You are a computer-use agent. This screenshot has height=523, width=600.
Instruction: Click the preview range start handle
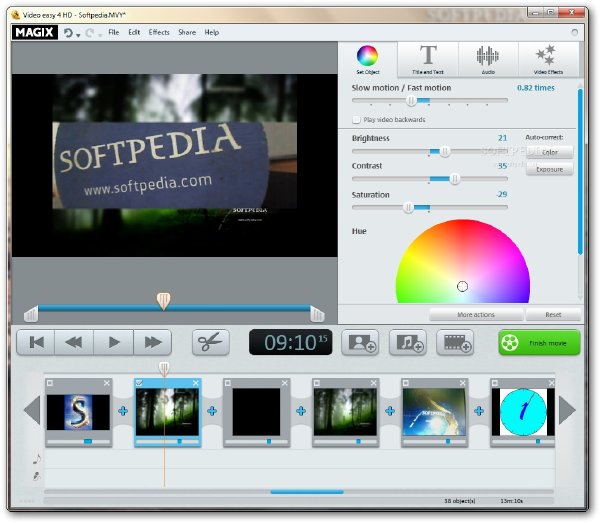click(31, 314)
